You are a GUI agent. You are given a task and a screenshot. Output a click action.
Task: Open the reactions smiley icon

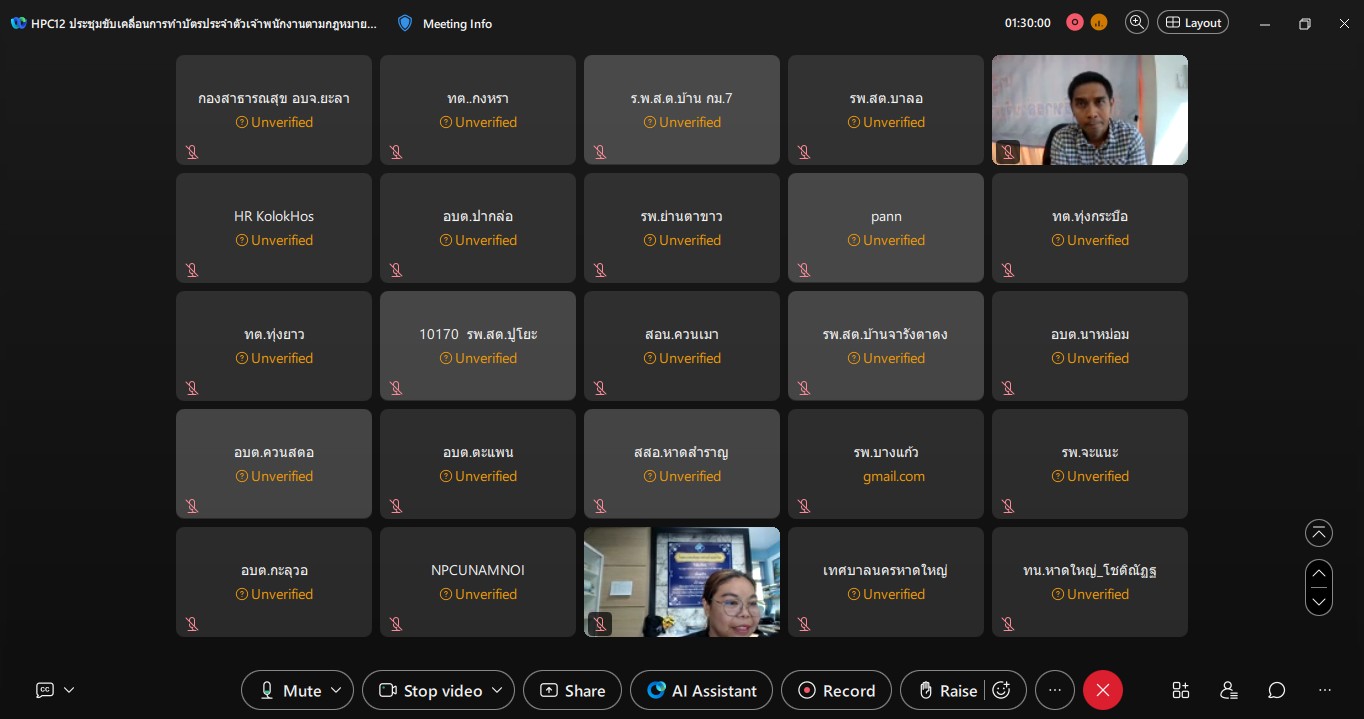pos(1001,690)
